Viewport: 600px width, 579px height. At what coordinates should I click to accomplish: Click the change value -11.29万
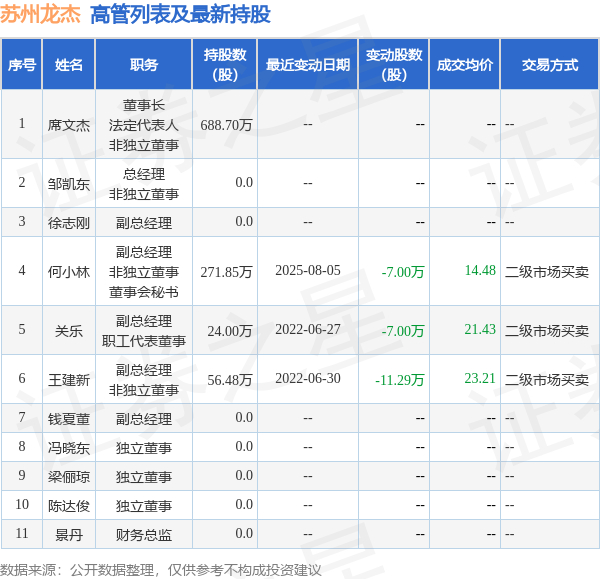pyautogui.click(x=400, y=380)
